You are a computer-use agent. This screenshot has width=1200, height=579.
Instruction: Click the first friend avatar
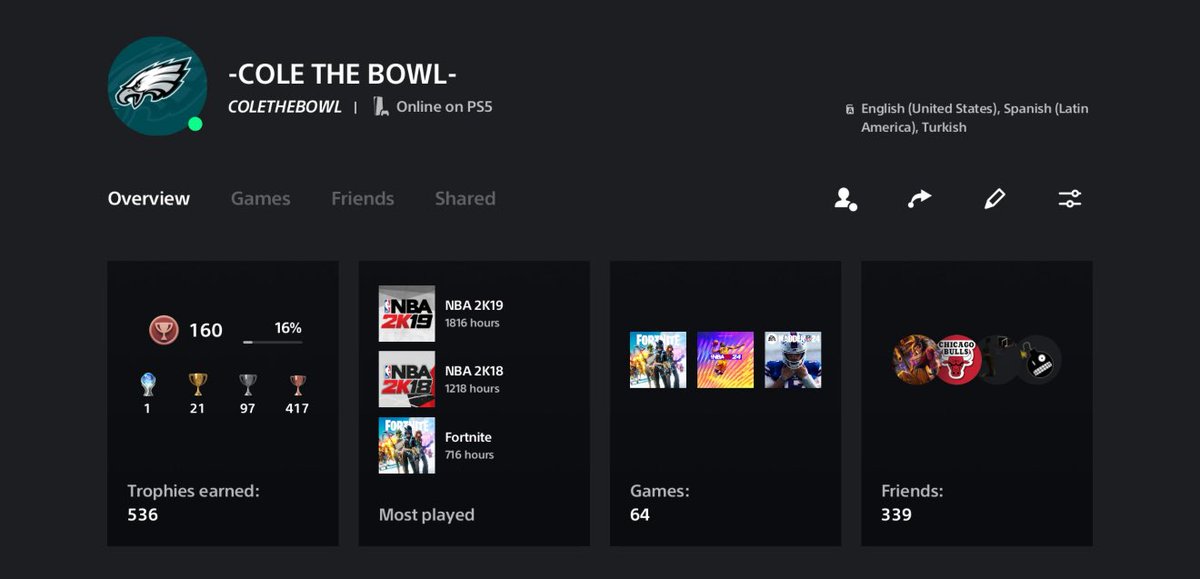[914, 360]
